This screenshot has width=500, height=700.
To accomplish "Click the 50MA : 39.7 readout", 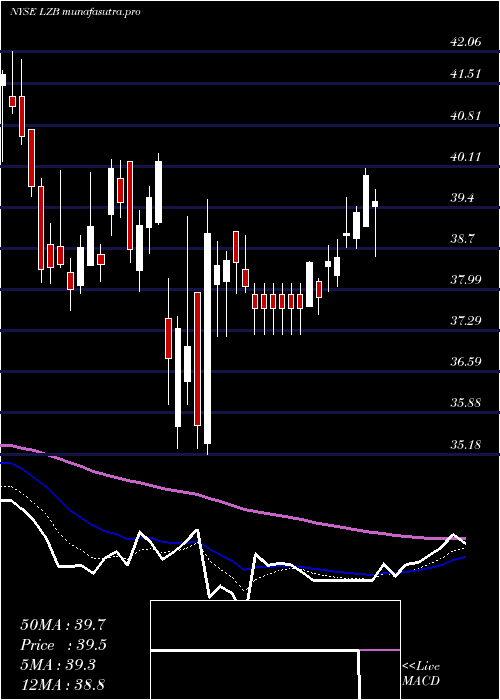I will coord(63,625).
